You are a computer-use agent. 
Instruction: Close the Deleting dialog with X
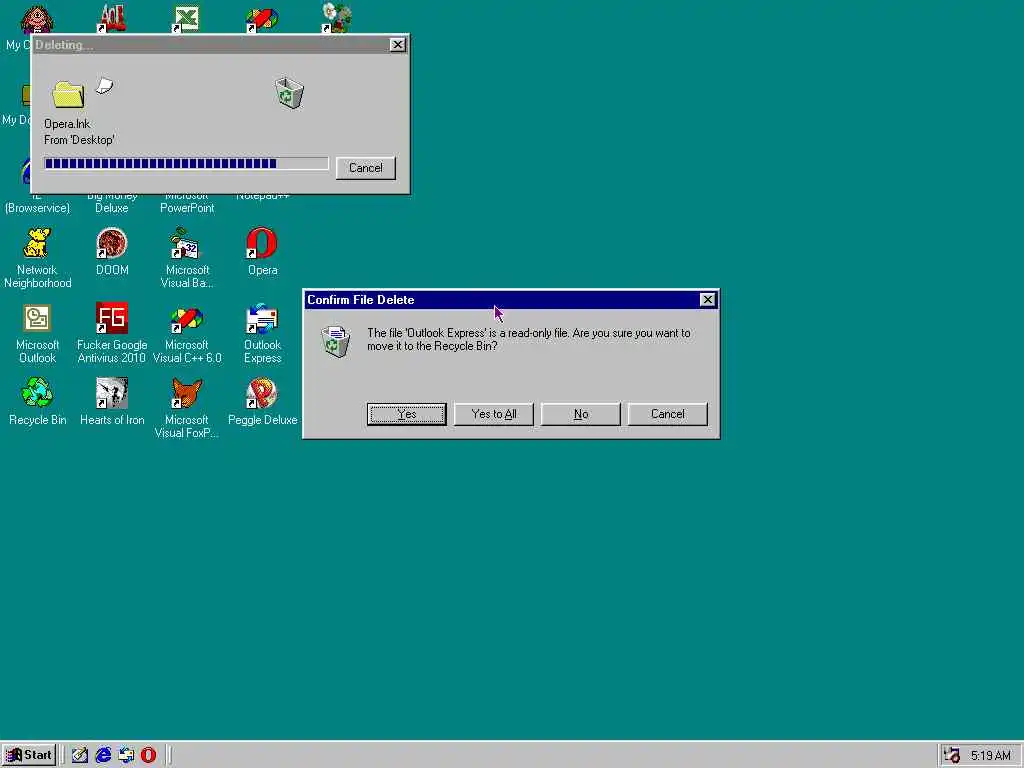tap(398, 44)
